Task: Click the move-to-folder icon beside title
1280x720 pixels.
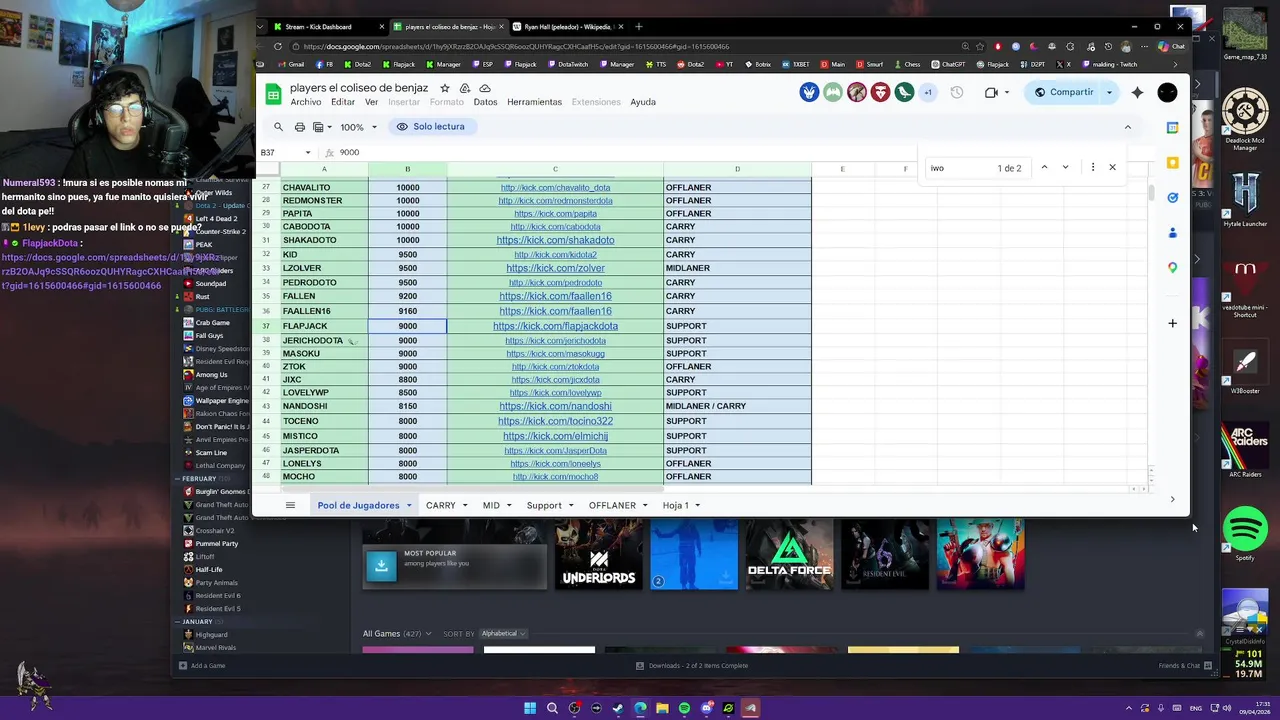Action: (x=465, y=88)
